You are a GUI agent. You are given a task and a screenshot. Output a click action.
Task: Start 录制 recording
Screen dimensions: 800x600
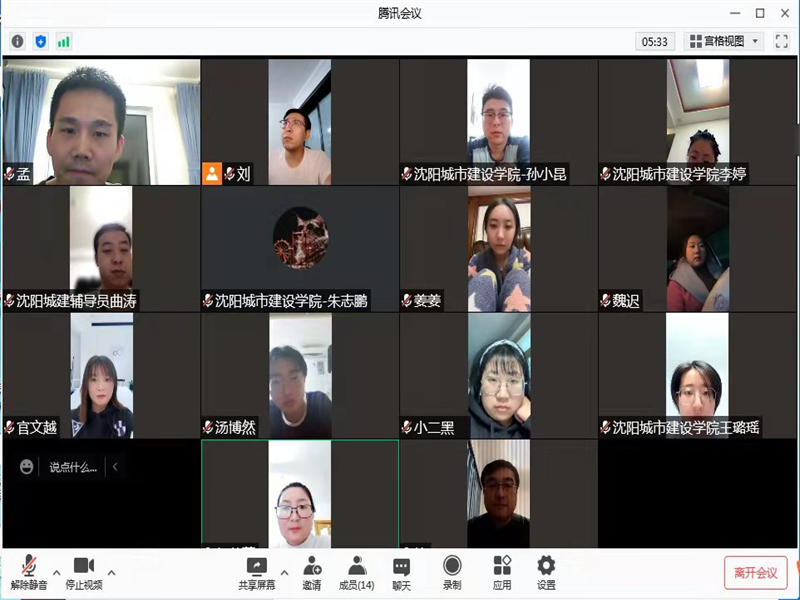452,572
